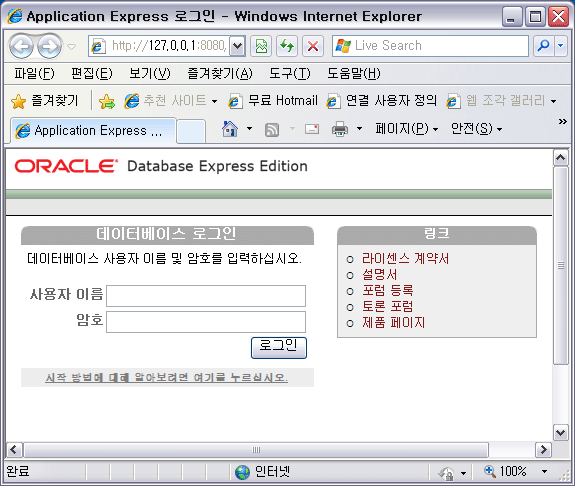Open the 페이지(P) toolbar menu
The height and width of the screenshot is (486, 575).
click(x=406, y=129)
